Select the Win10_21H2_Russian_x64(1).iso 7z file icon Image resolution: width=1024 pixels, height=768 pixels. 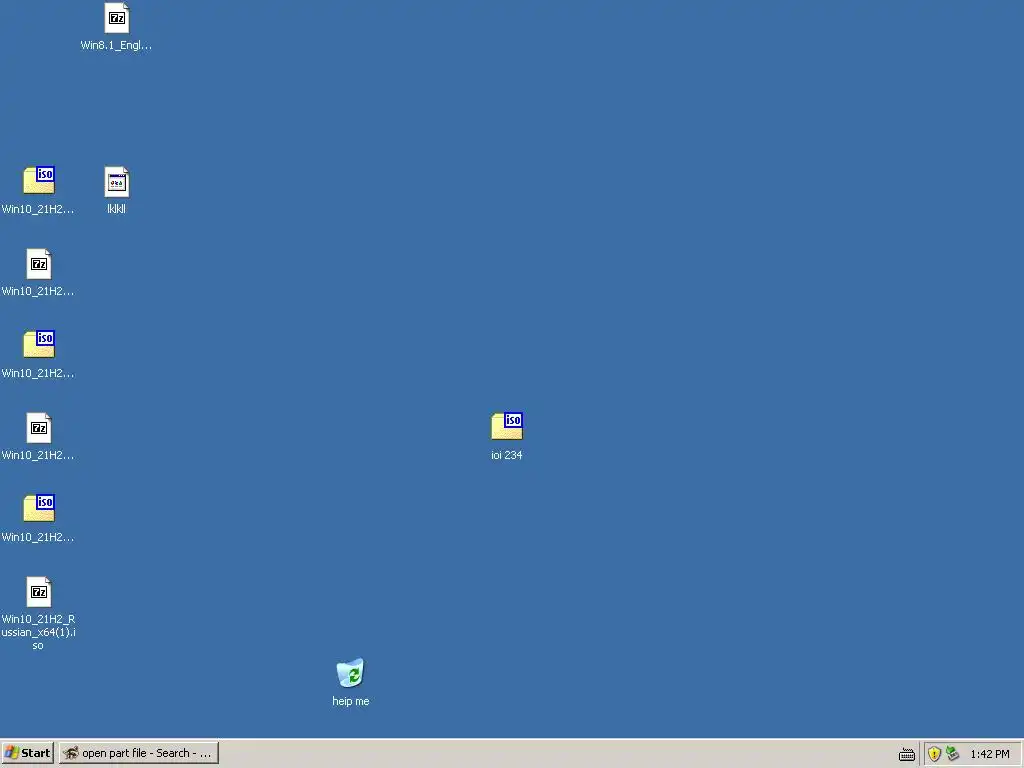click(x=39, y=592)
